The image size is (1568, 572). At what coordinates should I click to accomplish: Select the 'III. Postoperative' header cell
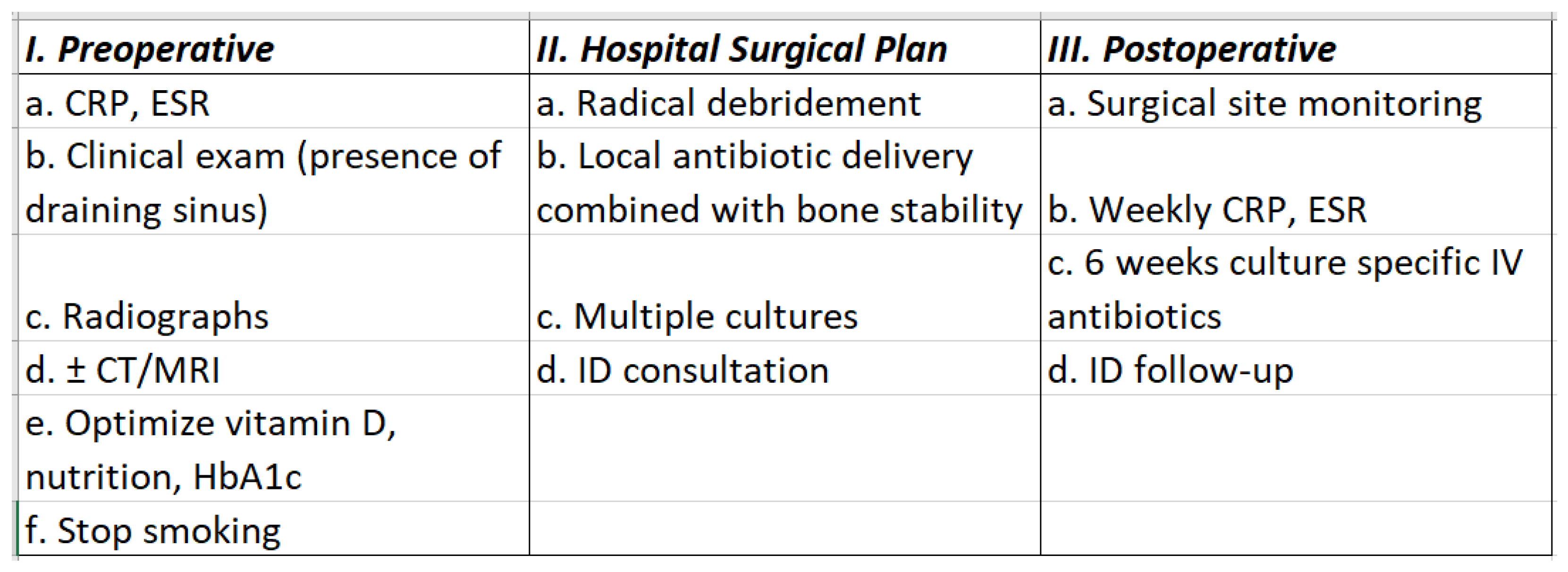1295,48
